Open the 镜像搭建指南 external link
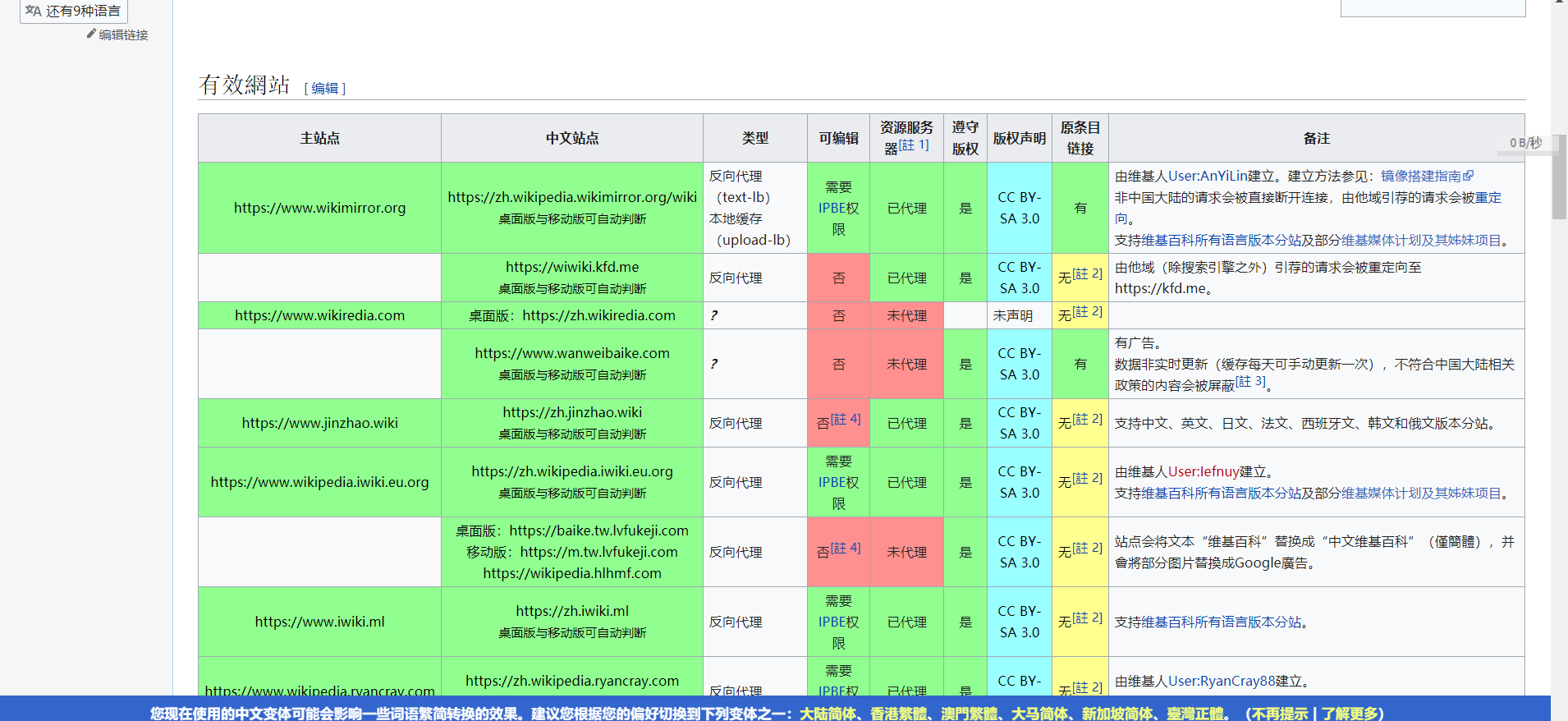 tap(1427, 176)
